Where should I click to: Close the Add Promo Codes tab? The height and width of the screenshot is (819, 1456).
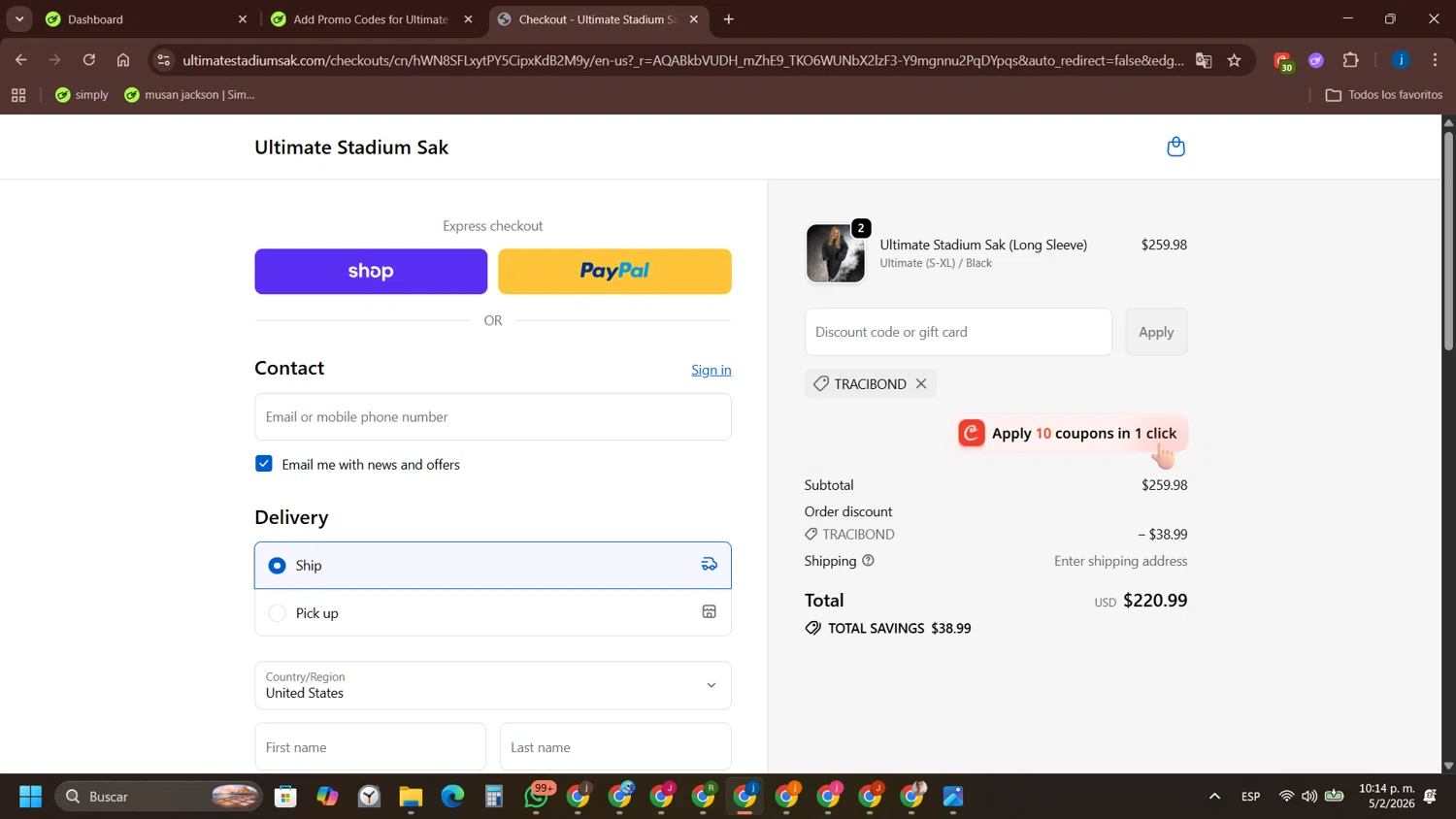click(x=469, y=19)
